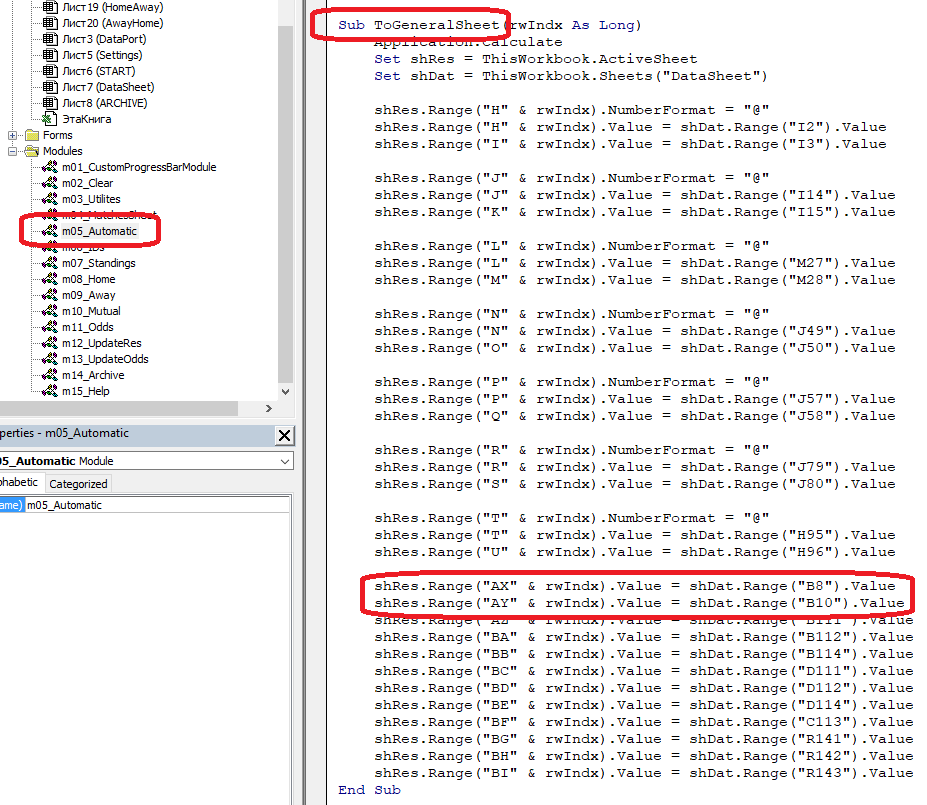Open the m05_Automatic module icon
Viewport: 927px width, 805px height.
49,231
